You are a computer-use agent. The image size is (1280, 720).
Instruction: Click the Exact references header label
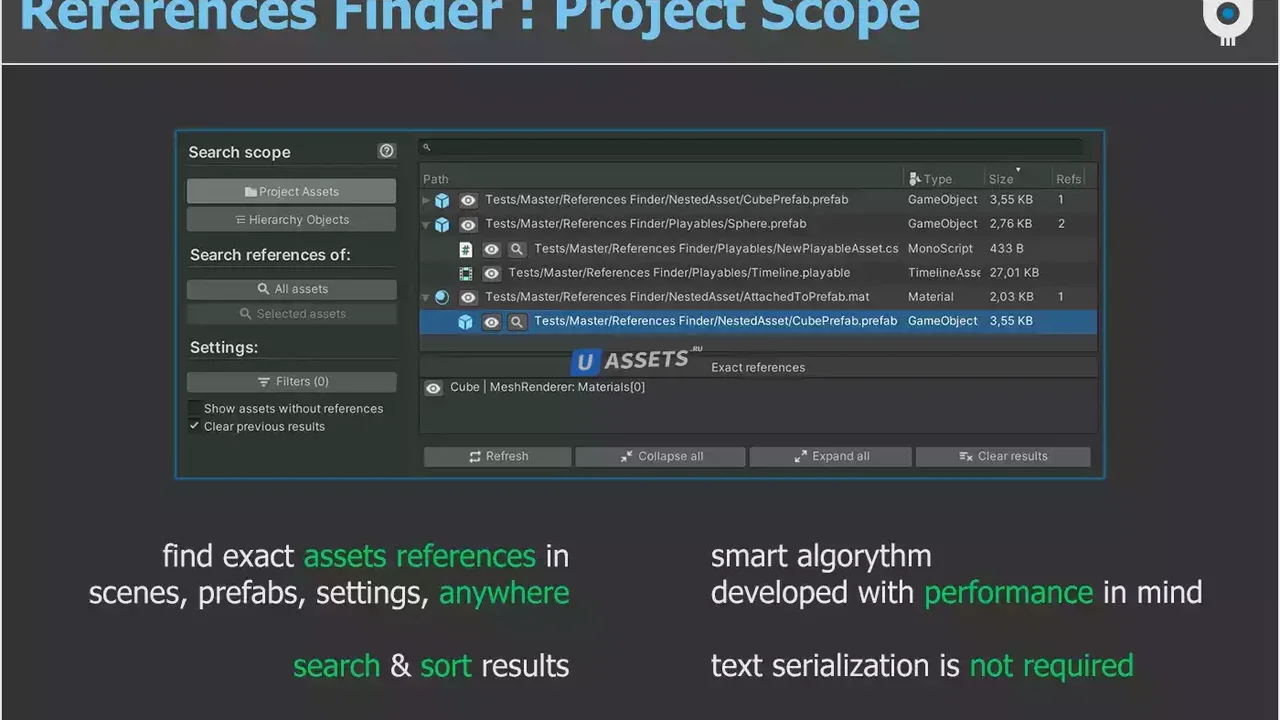point(758,368)
